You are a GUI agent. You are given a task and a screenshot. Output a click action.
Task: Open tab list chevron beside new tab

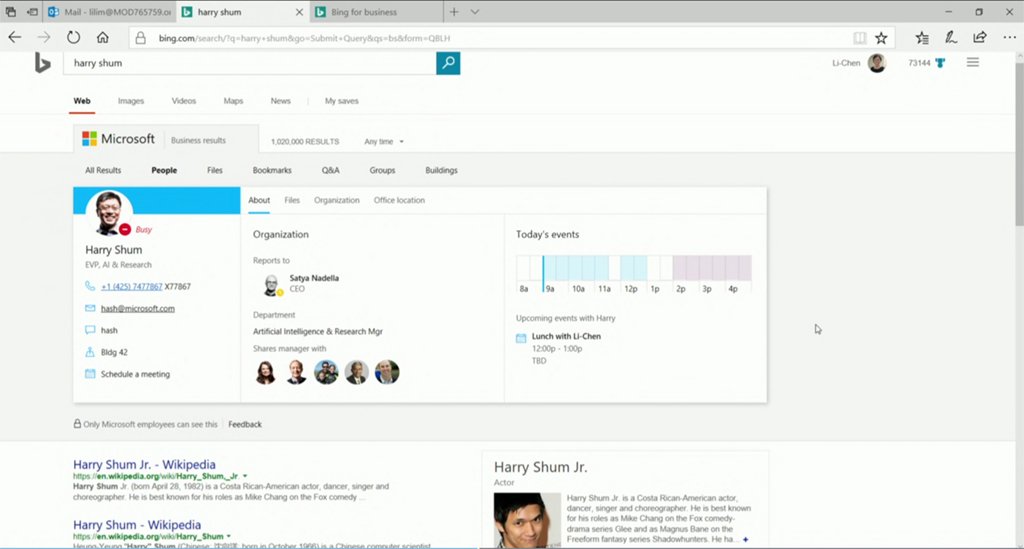(x=475, y=12)
